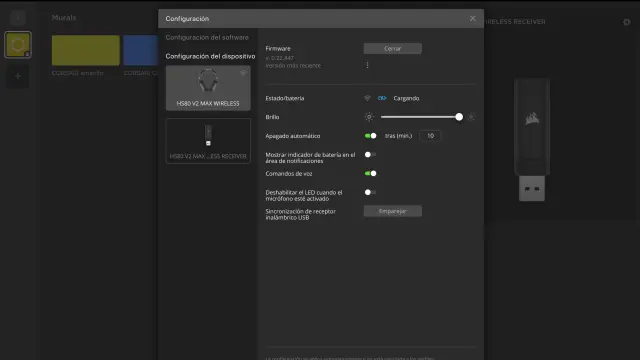
Task: Select the blue CORSAIR mural swatch
Action: (140, 50)
